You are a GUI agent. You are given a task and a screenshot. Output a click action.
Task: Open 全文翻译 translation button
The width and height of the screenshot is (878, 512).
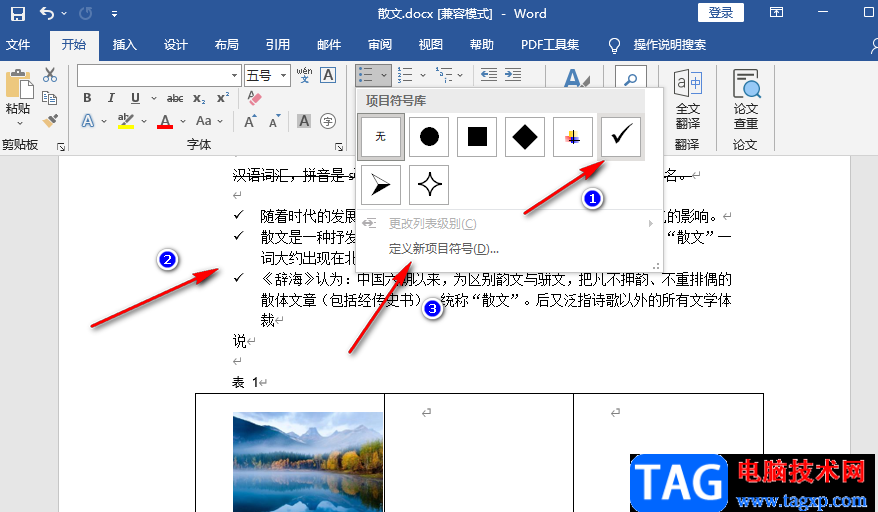[x=688, y=99]
